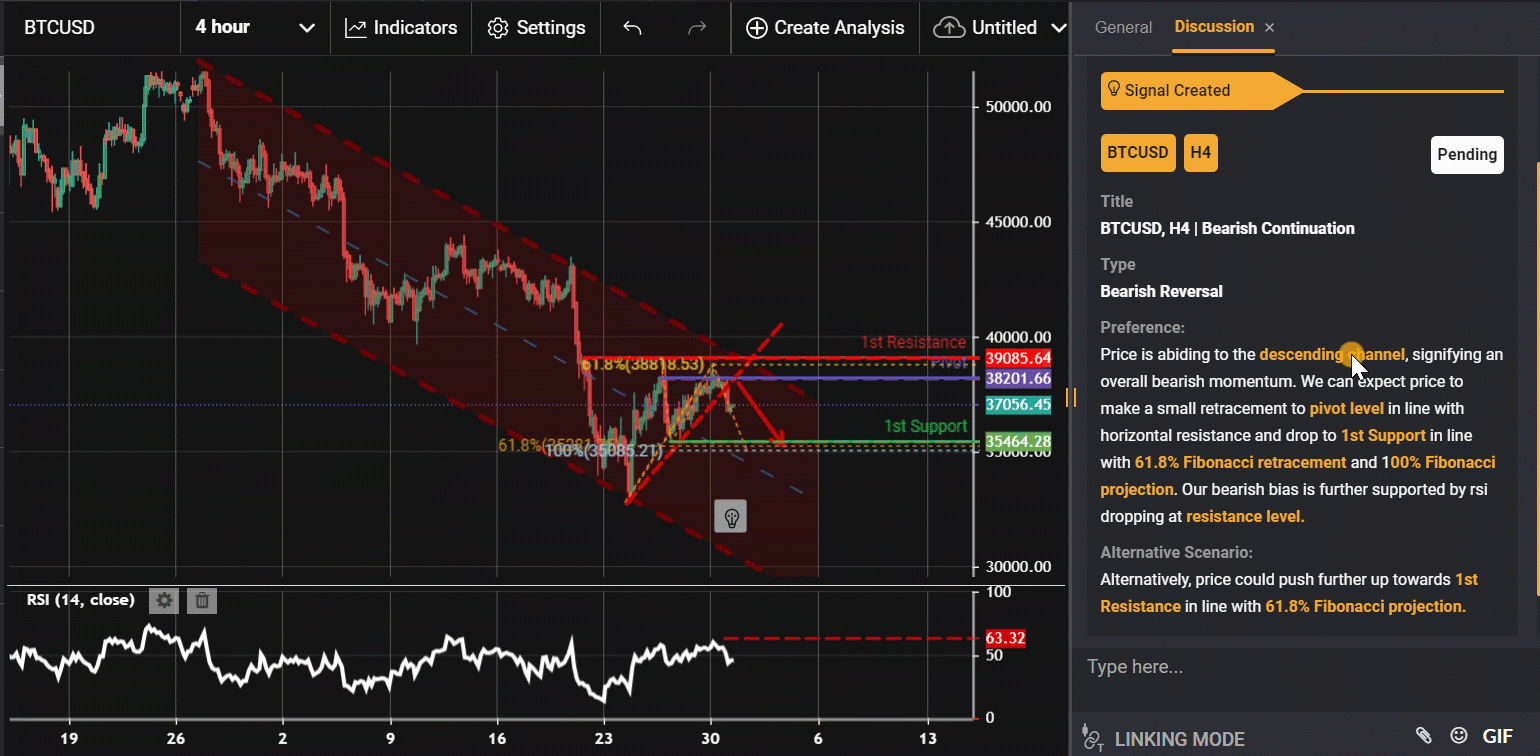
Task: Click the undo arrow icon
Action: pyautogui.click(x=632, y=28)
